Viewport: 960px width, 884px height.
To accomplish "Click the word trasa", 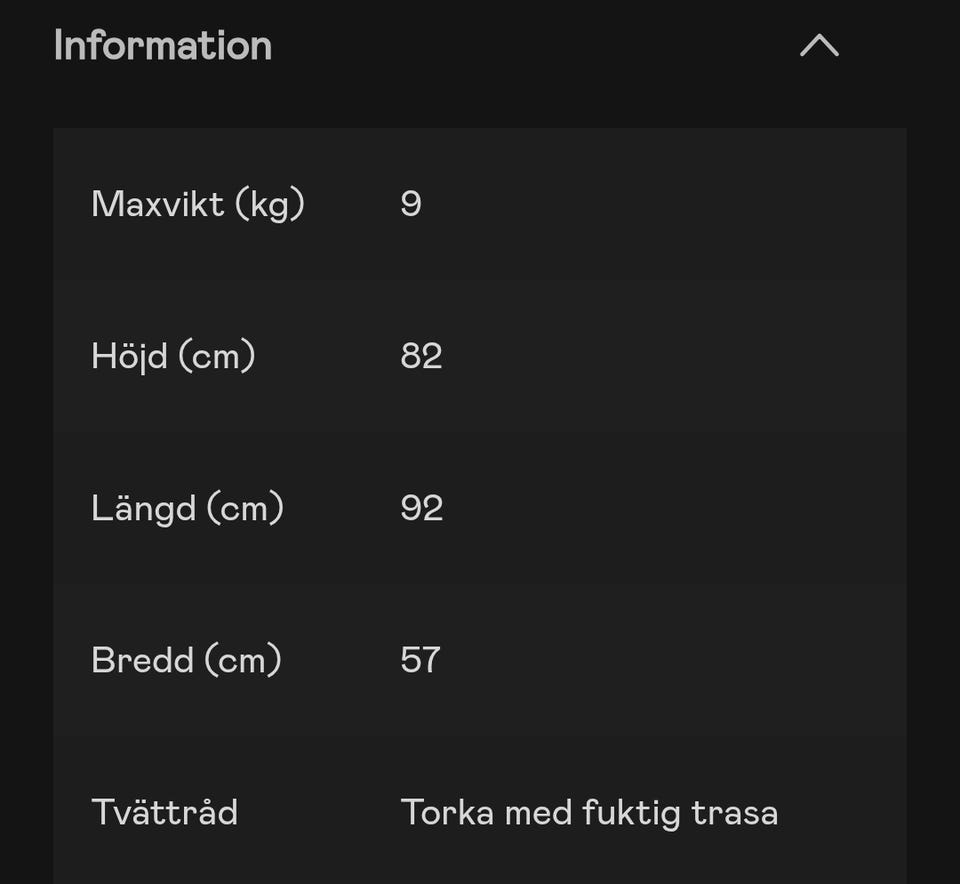I will click(735, 812).
